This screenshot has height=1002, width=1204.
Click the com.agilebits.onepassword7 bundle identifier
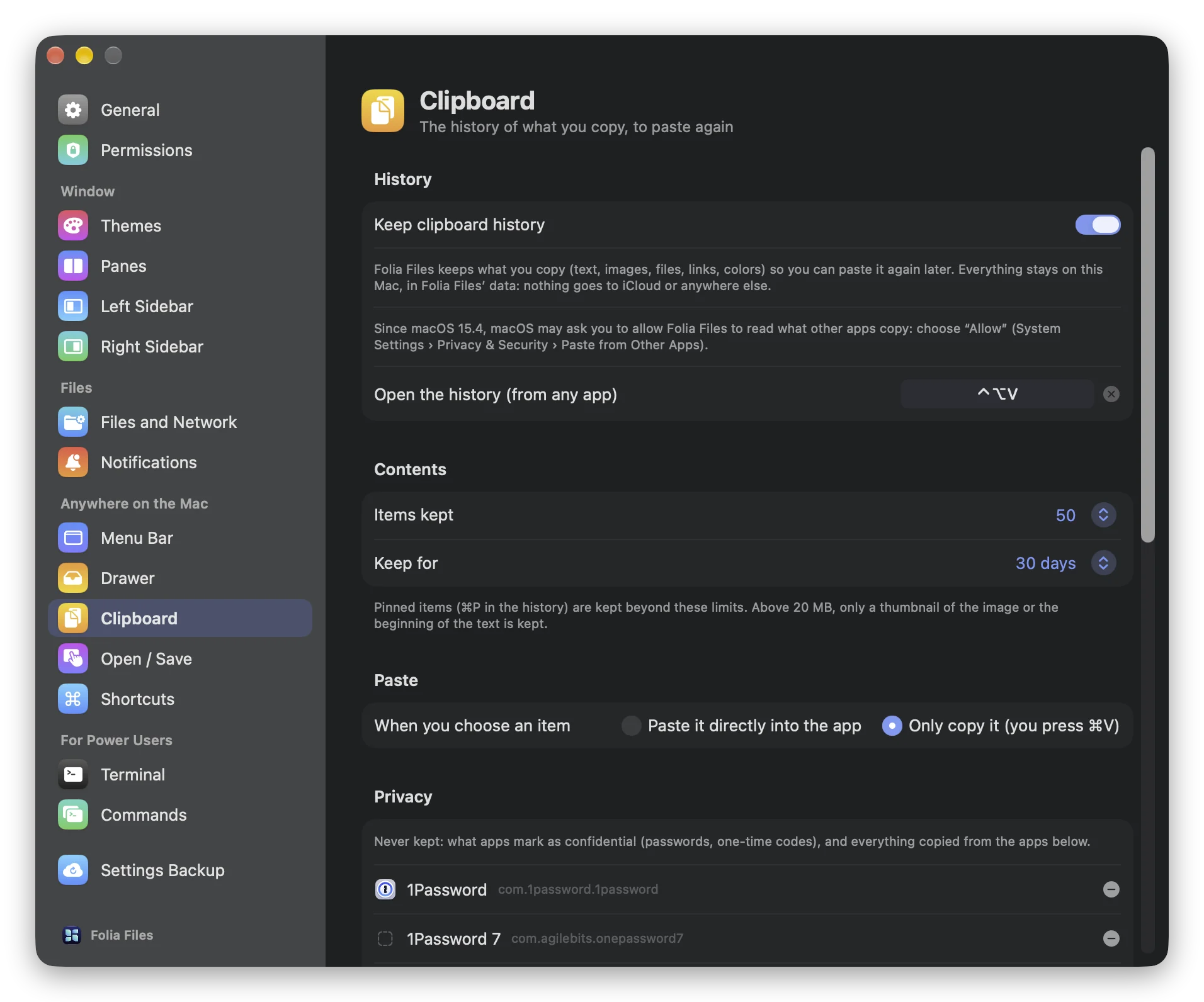[x=597, y=938]
